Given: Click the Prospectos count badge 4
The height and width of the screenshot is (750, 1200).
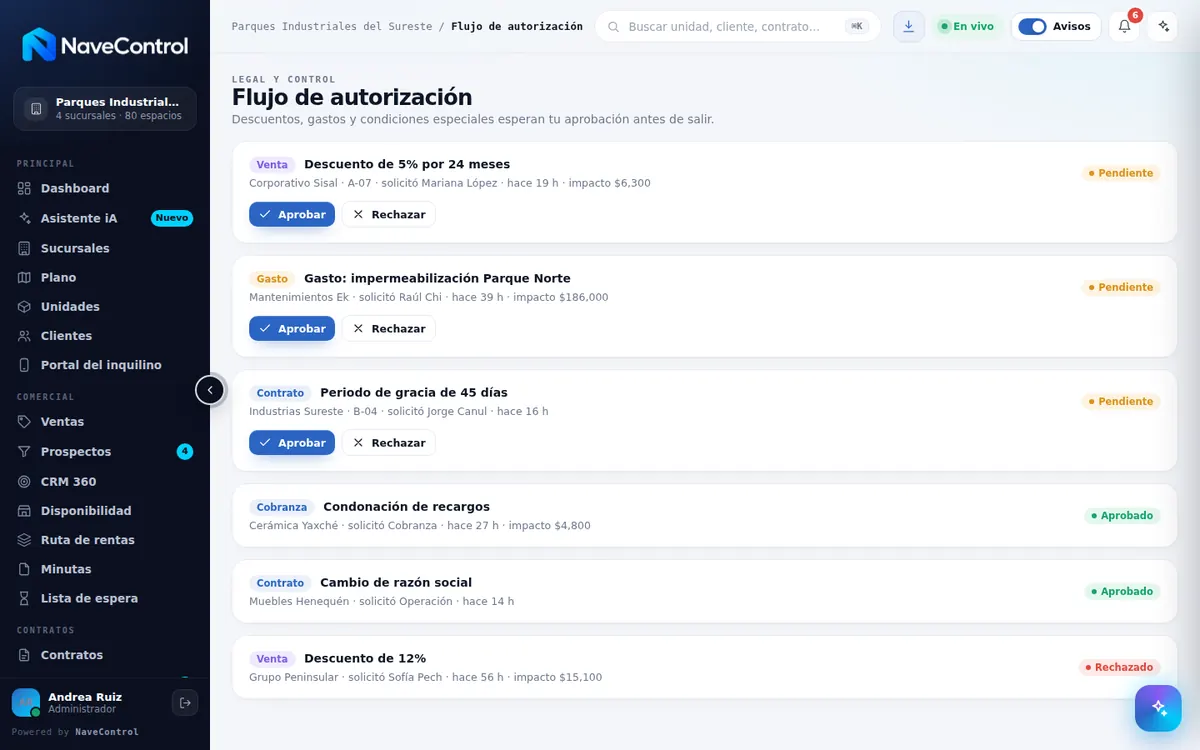Looking at the screenshot, I should [x=185, y=452].
